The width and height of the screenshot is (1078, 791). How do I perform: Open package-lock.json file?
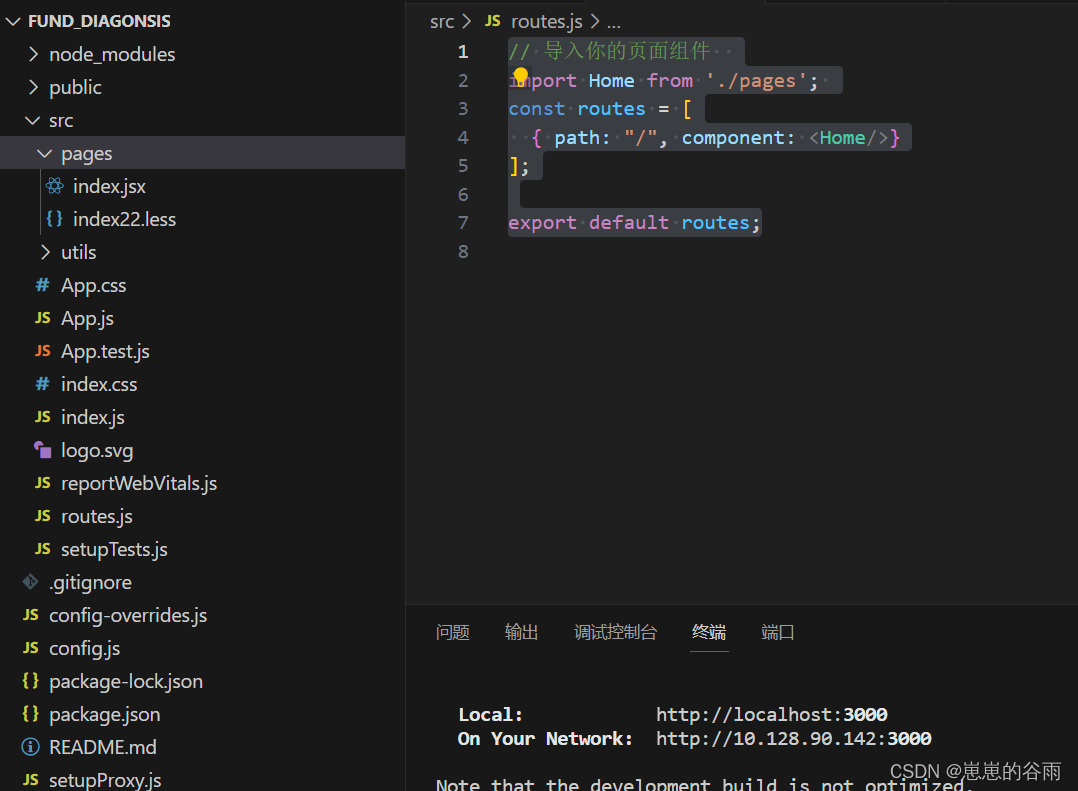click(x=126, y=681)
